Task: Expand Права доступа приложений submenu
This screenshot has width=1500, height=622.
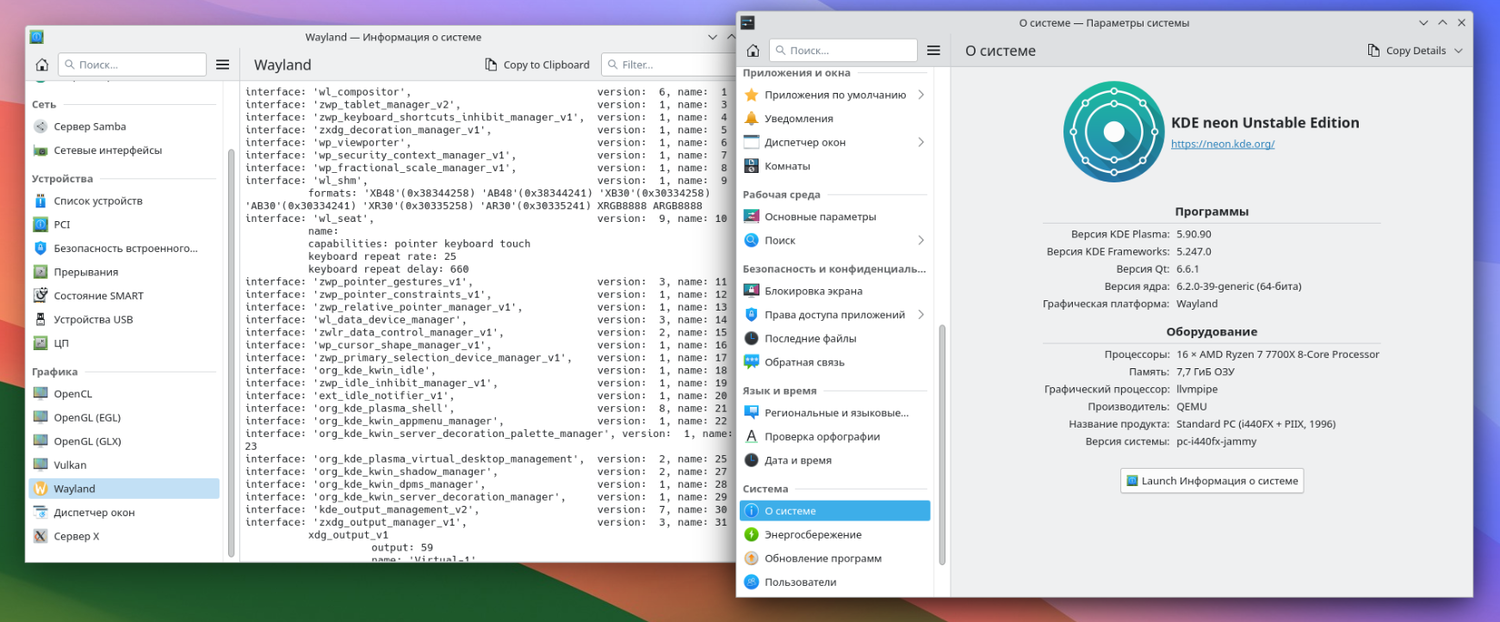Action: (920, 314)
